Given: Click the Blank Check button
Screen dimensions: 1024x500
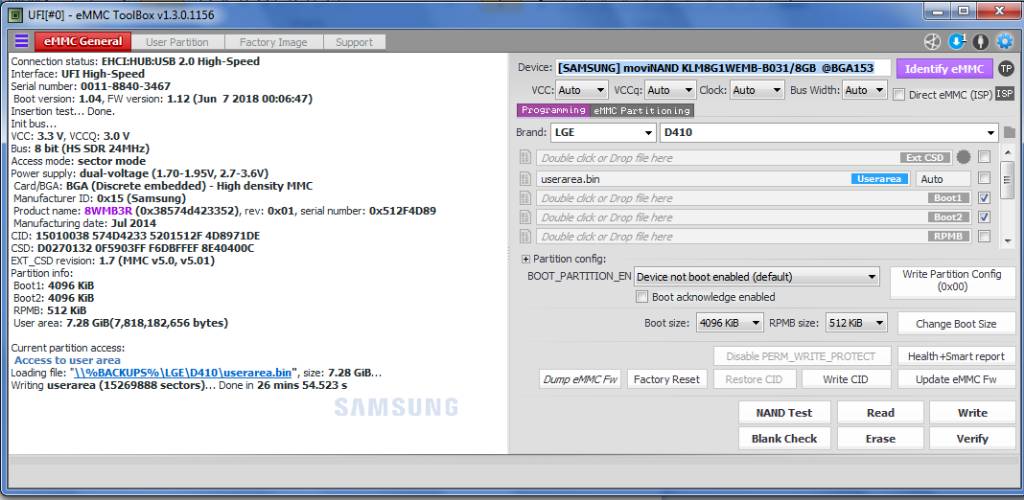Looking at the screenshot, I should 784,439.
